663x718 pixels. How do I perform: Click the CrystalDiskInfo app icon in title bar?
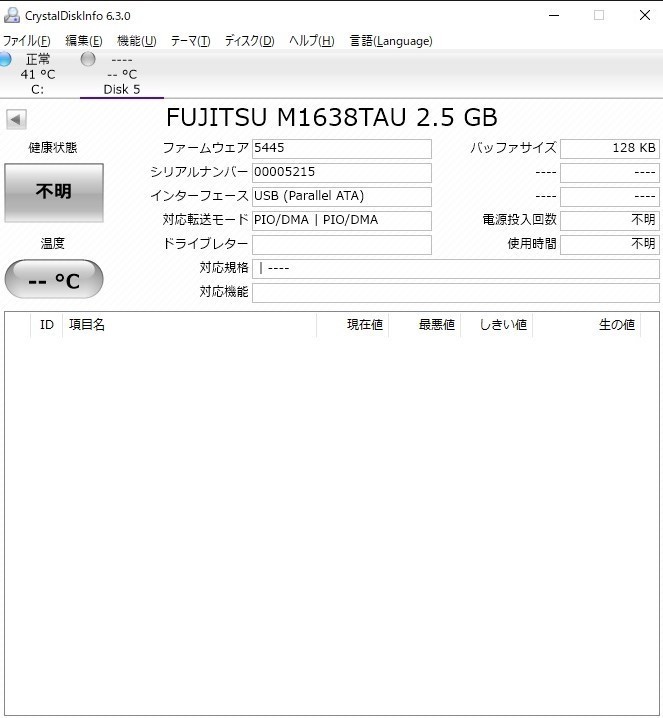[x=11, y=15]
